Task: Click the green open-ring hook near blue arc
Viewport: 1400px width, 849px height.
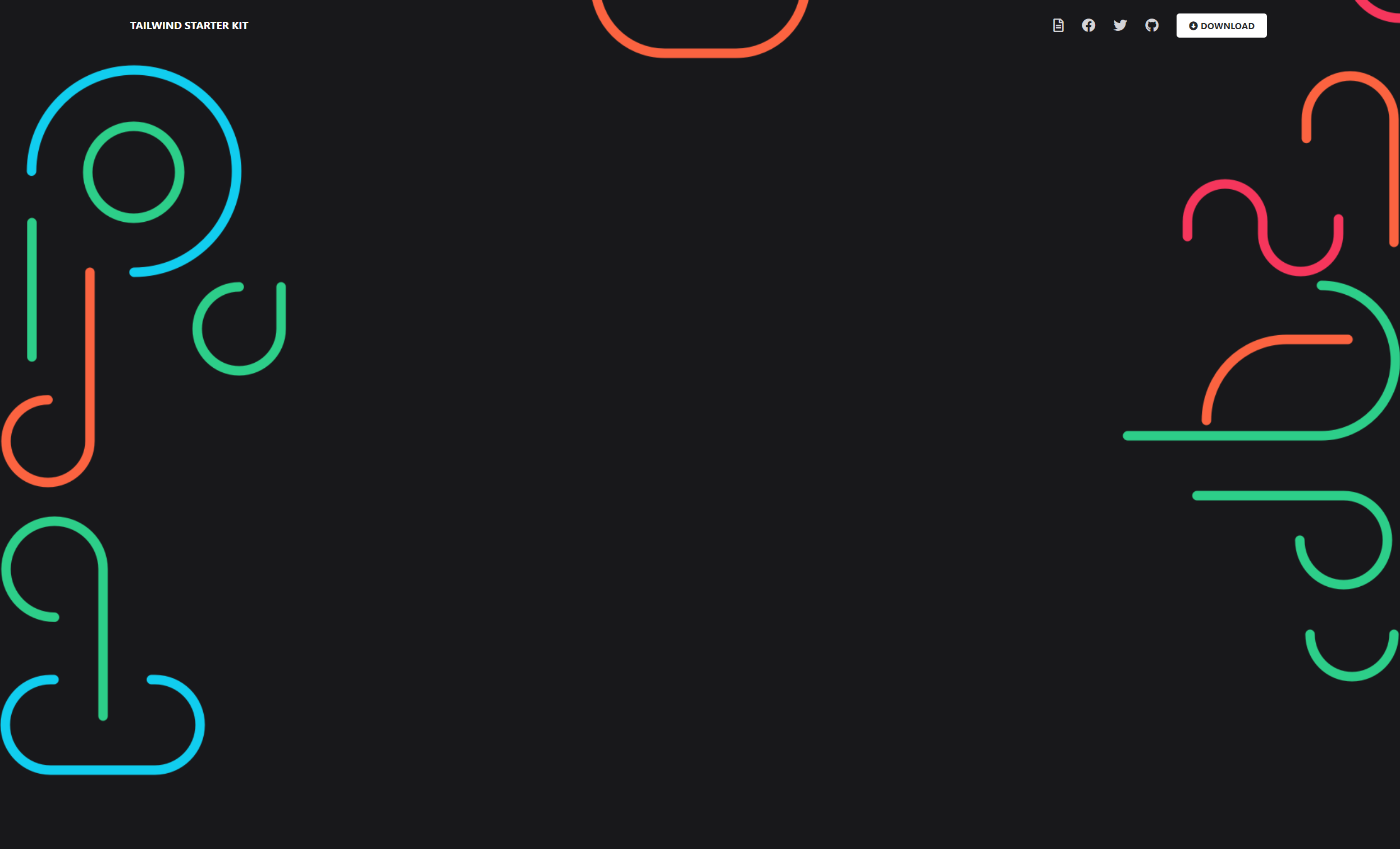Action: click(239, 328)
